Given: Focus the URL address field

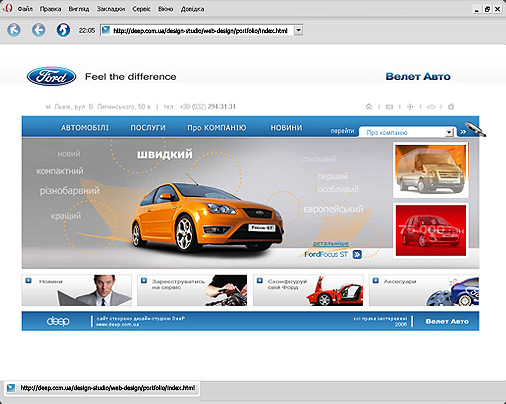Looking at the screenshot, I should (x=201, y=30).
